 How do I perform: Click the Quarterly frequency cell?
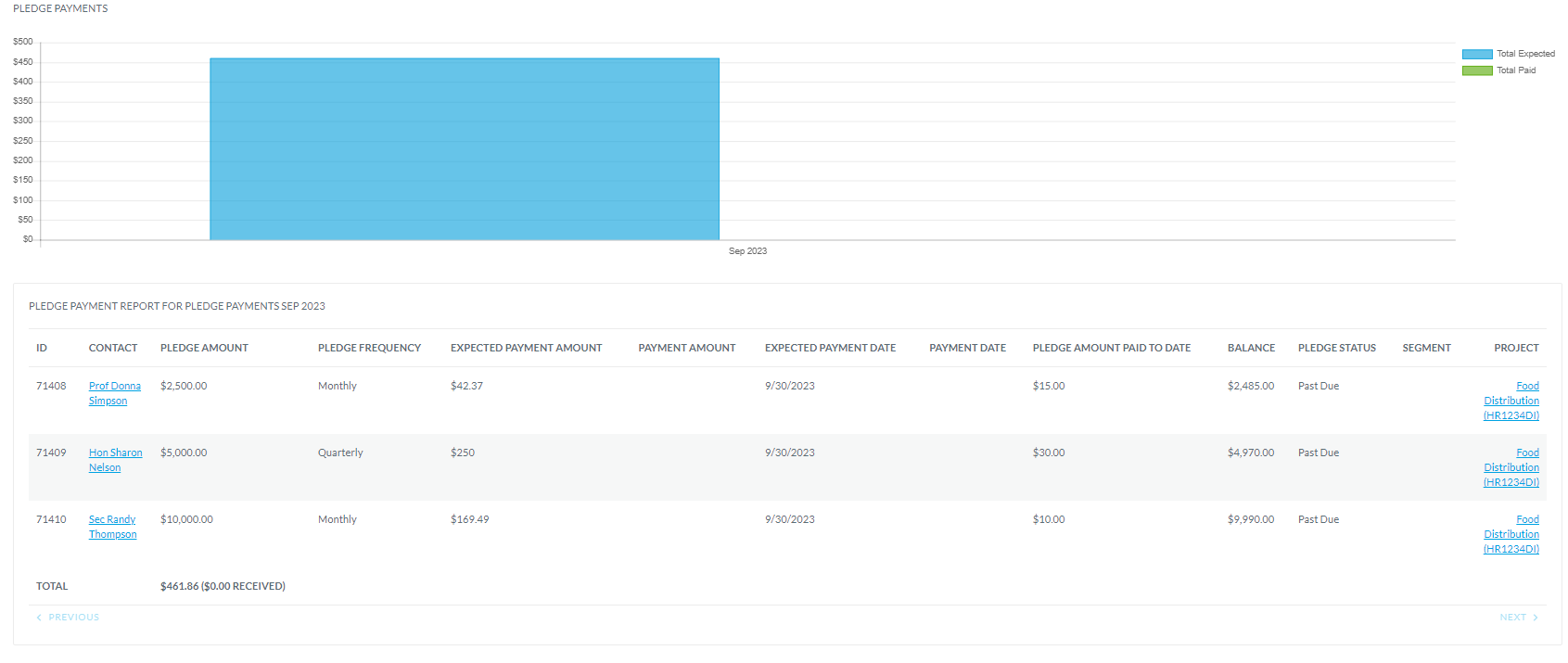pyautogui.click(x=340, y=453)
